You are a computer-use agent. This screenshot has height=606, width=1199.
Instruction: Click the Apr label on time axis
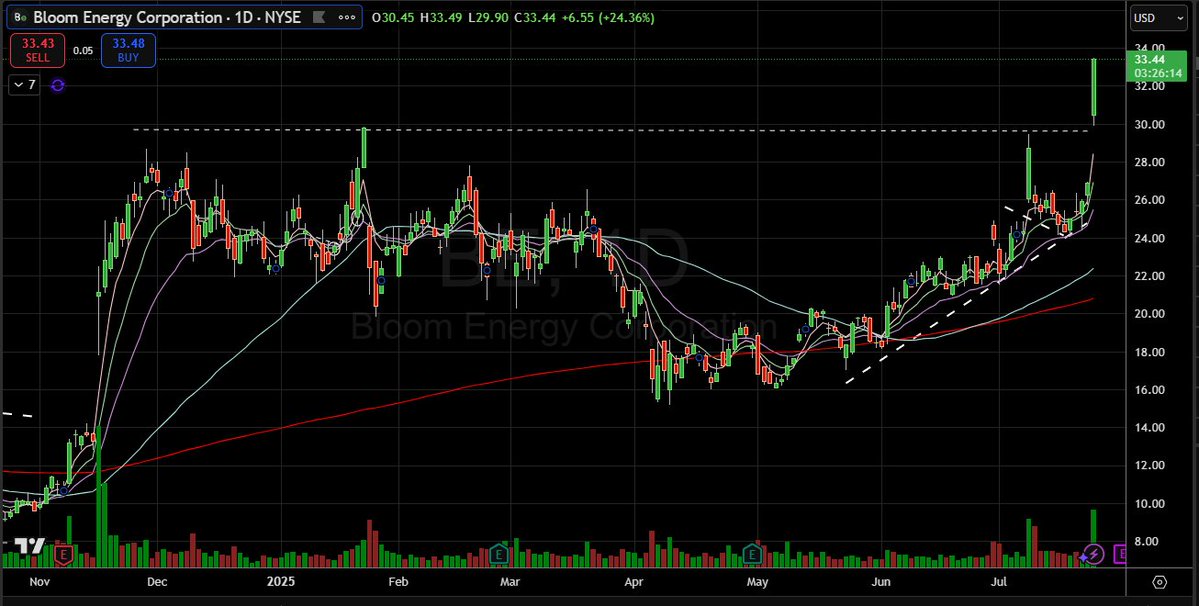pos(634,582)
